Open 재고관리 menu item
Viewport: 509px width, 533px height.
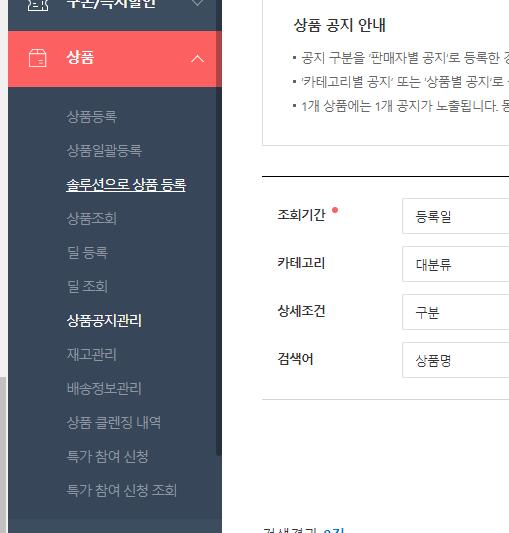(92, 355)
